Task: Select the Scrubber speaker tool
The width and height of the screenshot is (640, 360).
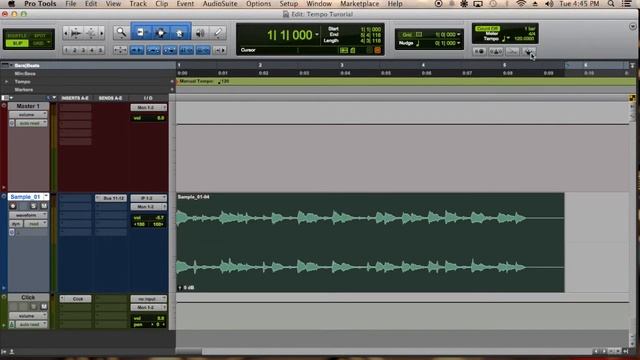Action: click(x=200, y=33)
